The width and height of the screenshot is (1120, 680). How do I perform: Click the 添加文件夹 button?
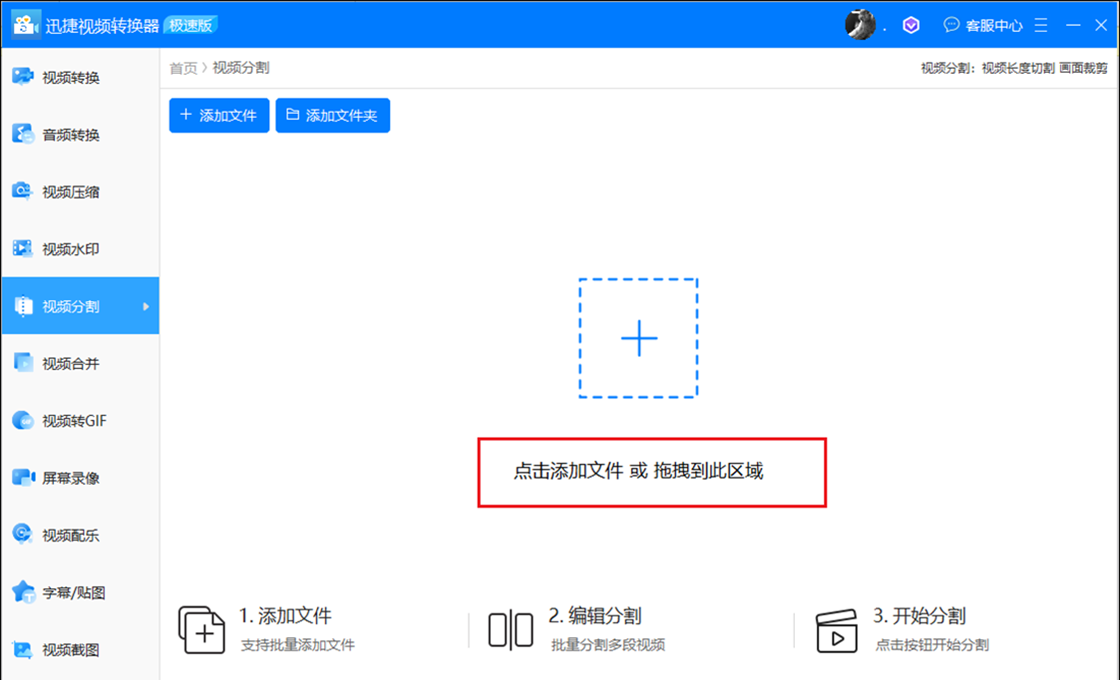coord(332,116)
